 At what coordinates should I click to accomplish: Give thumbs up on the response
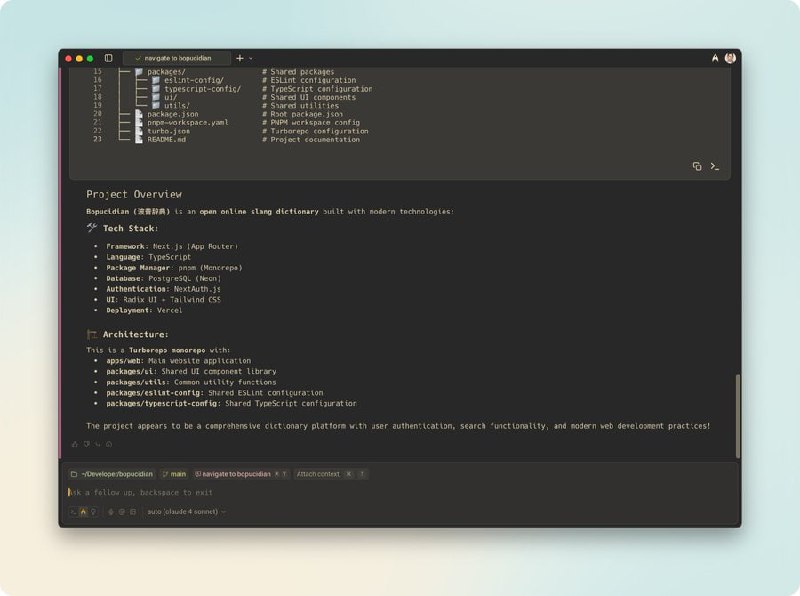pos(75,444)
